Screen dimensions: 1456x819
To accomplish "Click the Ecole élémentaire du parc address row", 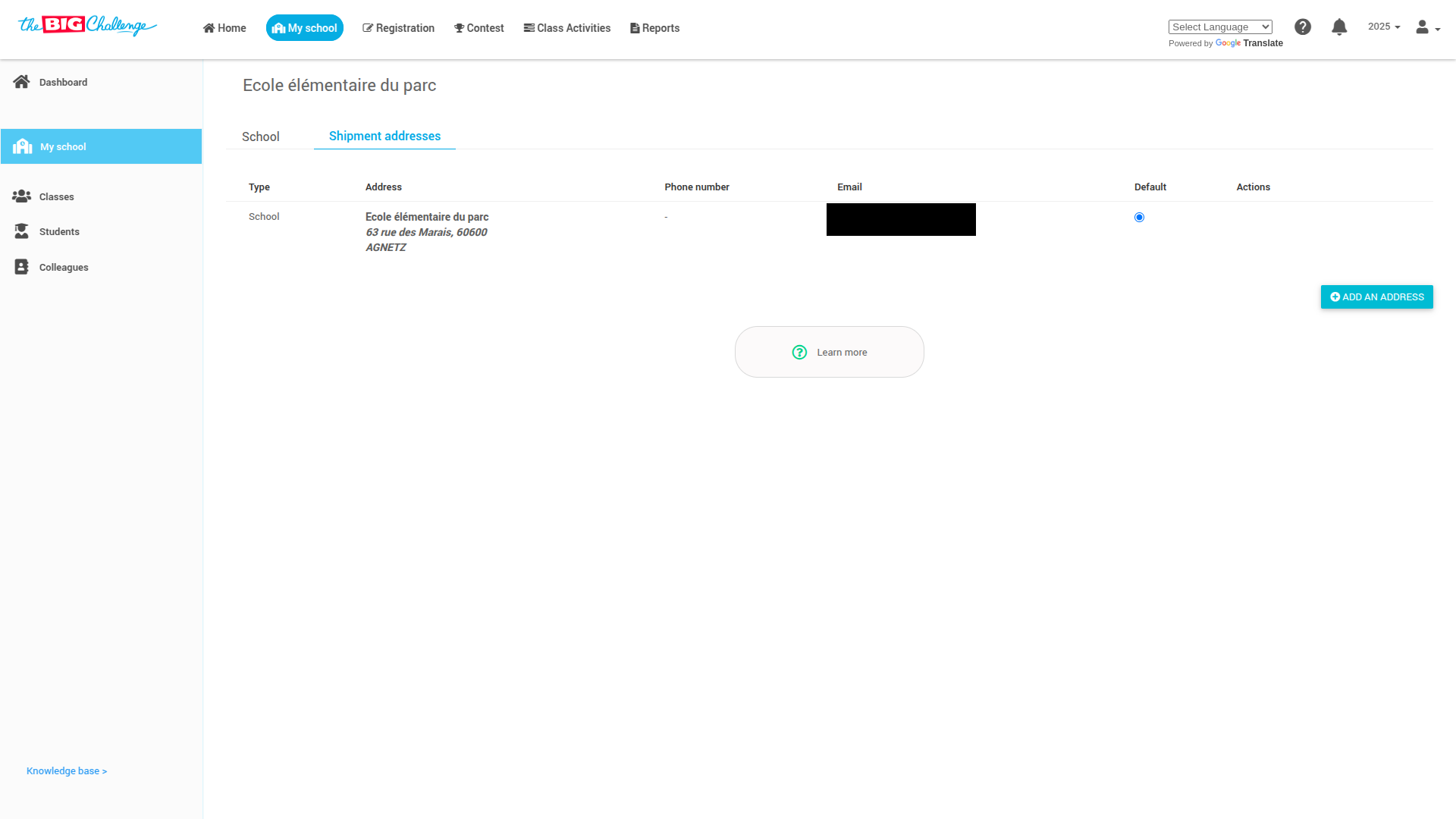I will pyautogui.click(x=427, y=231).
